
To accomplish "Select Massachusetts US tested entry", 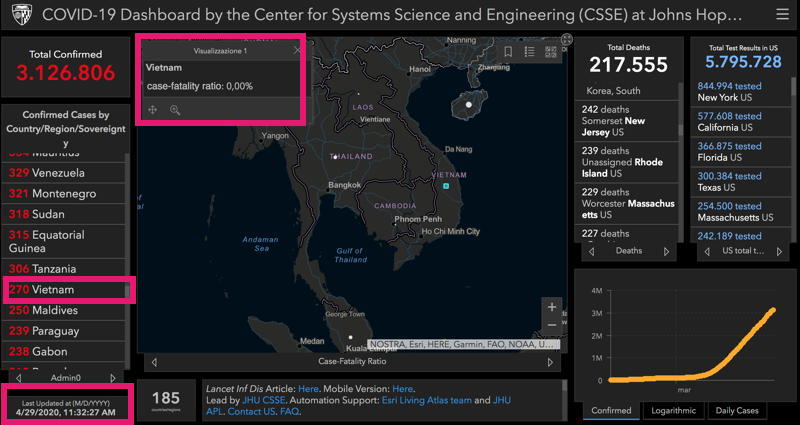I will click(740, 212).
